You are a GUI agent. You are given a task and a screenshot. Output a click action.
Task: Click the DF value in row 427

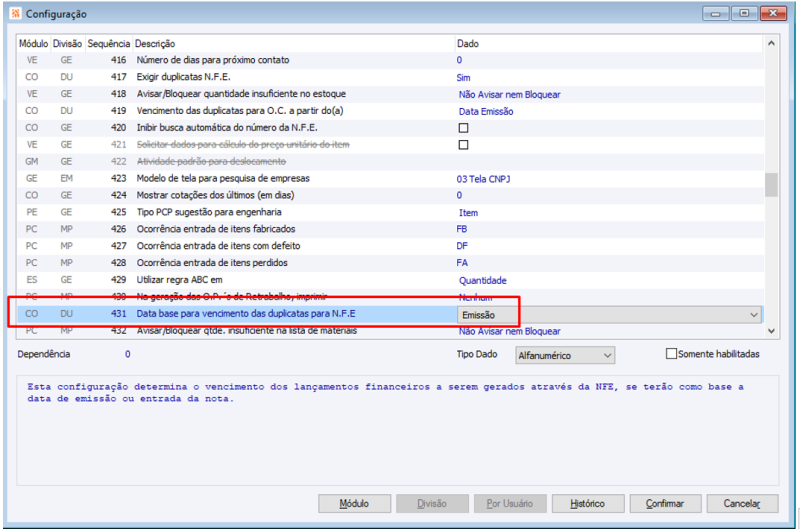(462, 246)
